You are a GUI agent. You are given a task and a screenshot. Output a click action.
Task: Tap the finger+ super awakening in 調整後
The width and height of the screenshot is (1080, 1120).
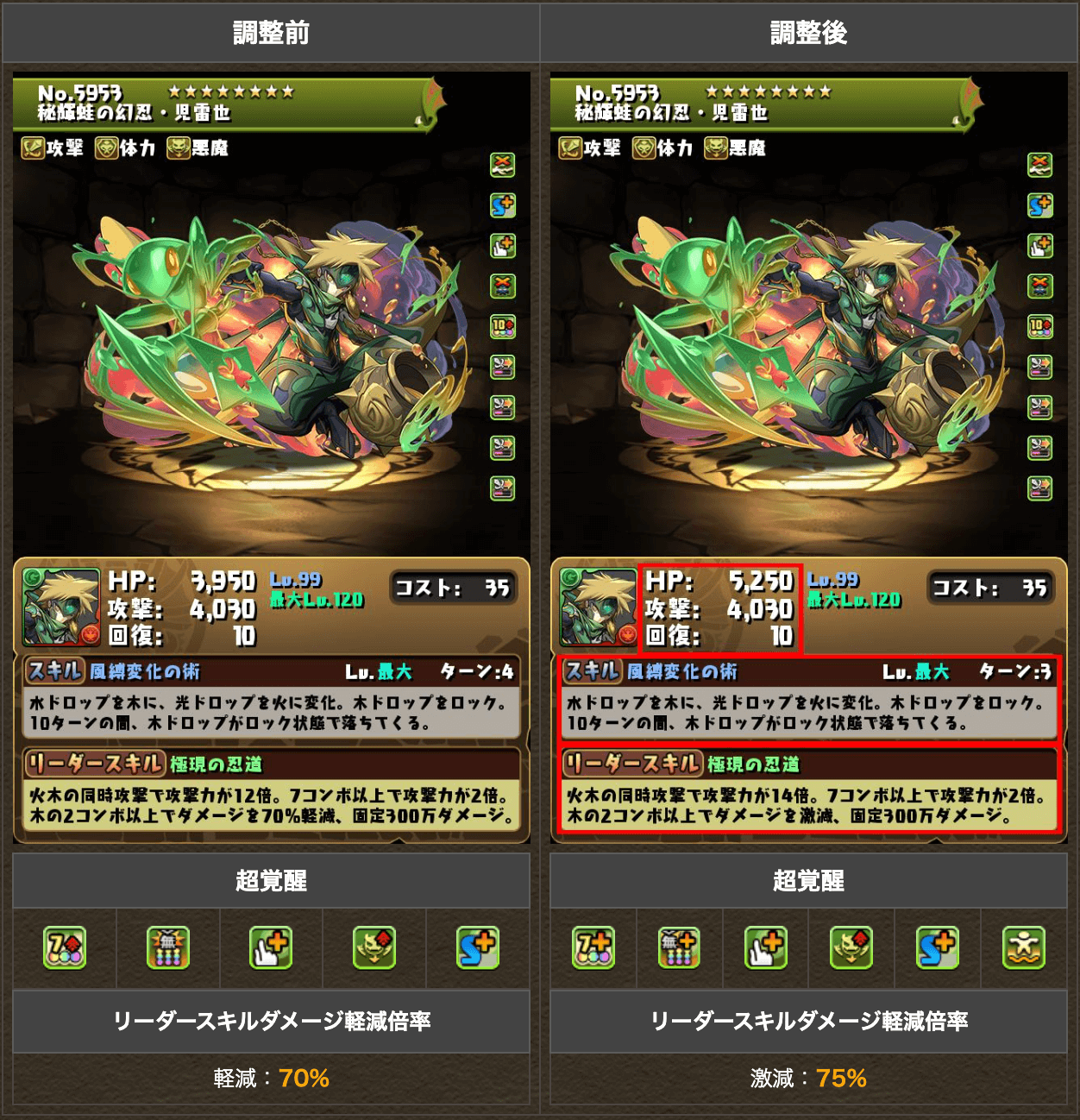click(766, 947)
